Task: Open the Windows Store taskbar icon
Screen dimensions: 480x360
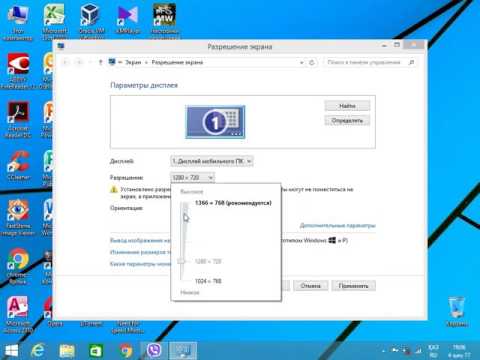Action: [96, 351]
